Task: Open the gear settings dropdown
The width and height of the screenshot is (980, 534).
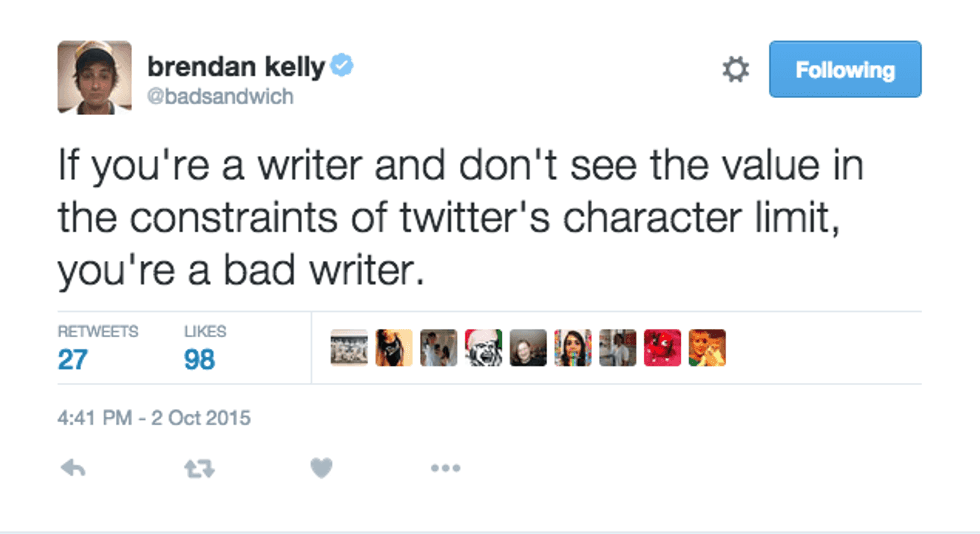Action: coord(735,70)
